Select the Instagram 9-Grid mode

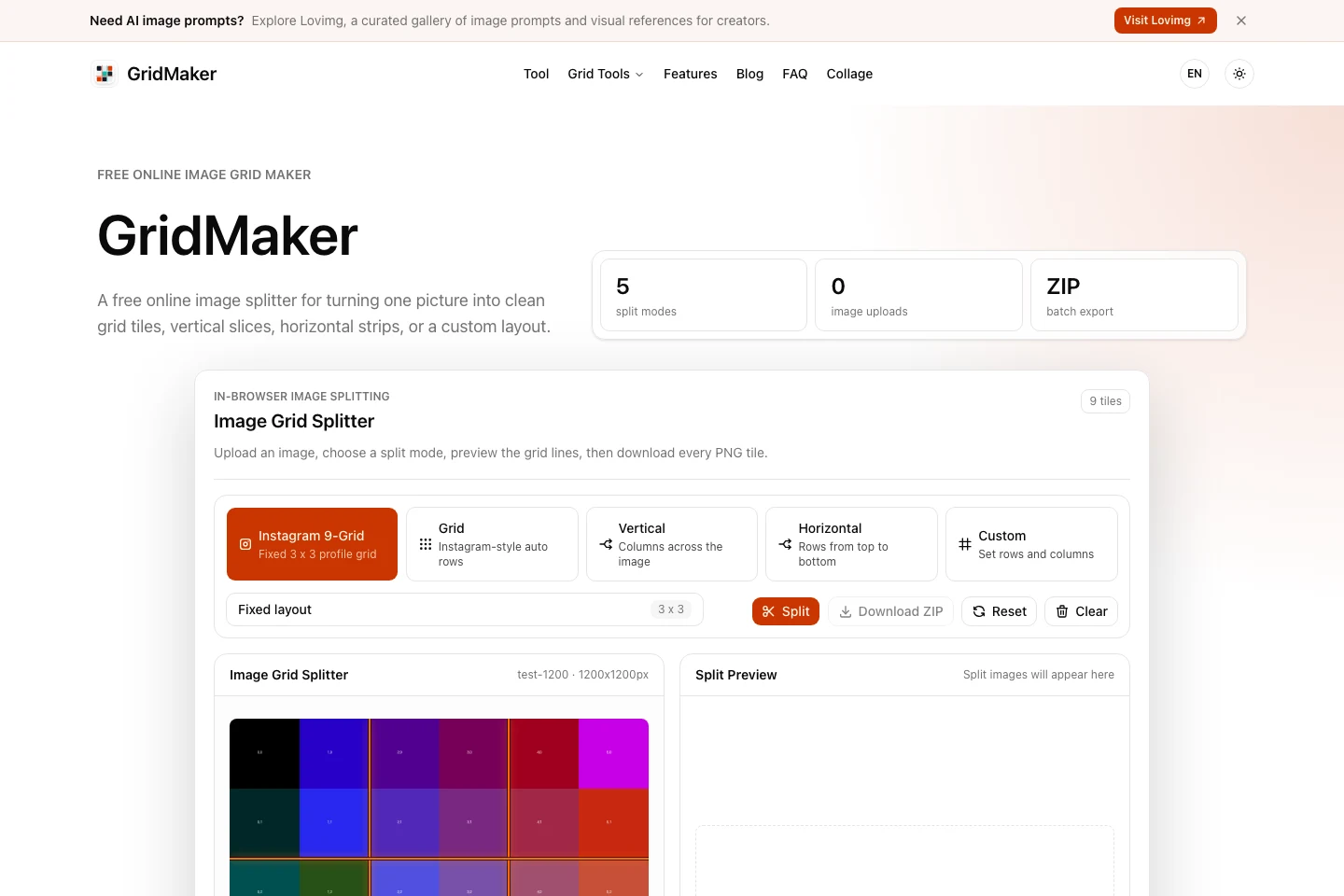pos(312,544)
